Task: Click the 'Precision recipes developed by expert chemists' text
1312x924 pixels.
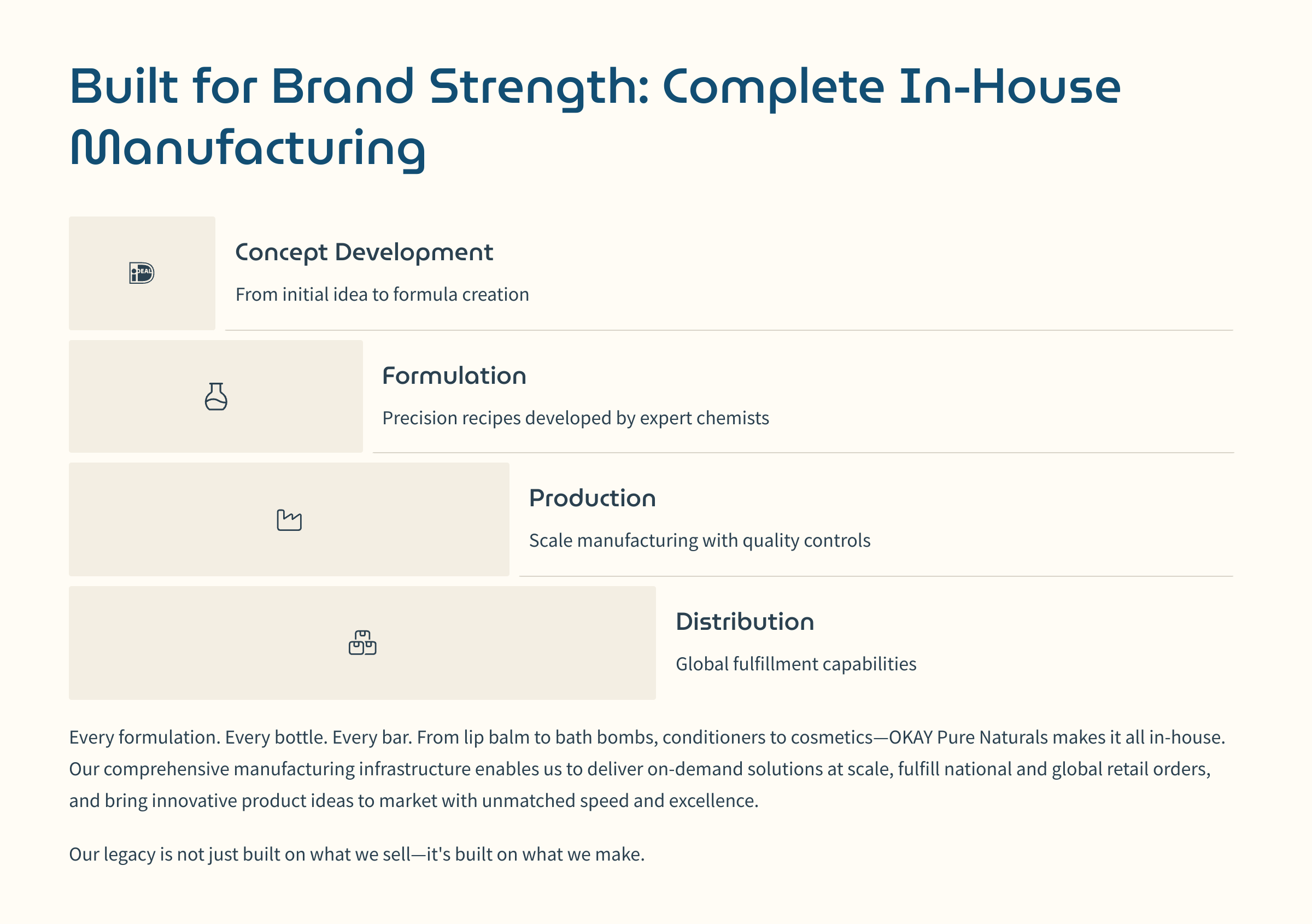Action: pyautogui.click(x=576, y=418)
